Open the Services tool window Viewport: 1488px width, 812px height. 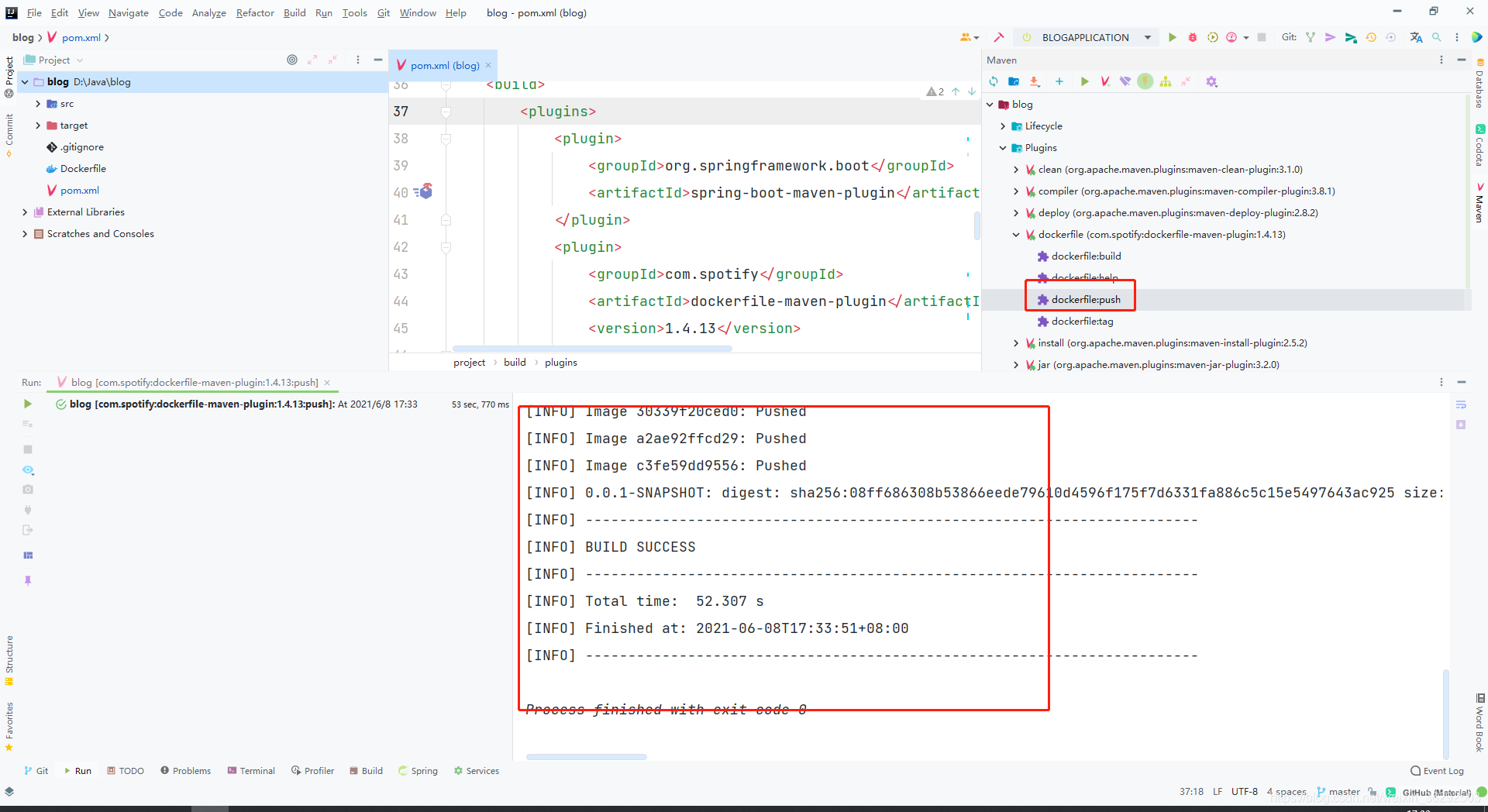pyautogui.click(x=476, y=770)
